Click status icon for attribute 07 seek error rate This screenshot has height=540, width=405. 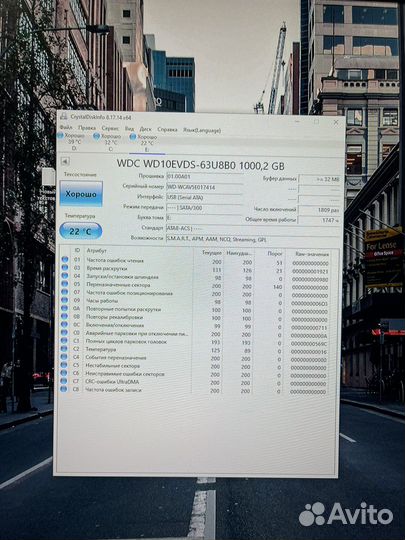(64, 292)
